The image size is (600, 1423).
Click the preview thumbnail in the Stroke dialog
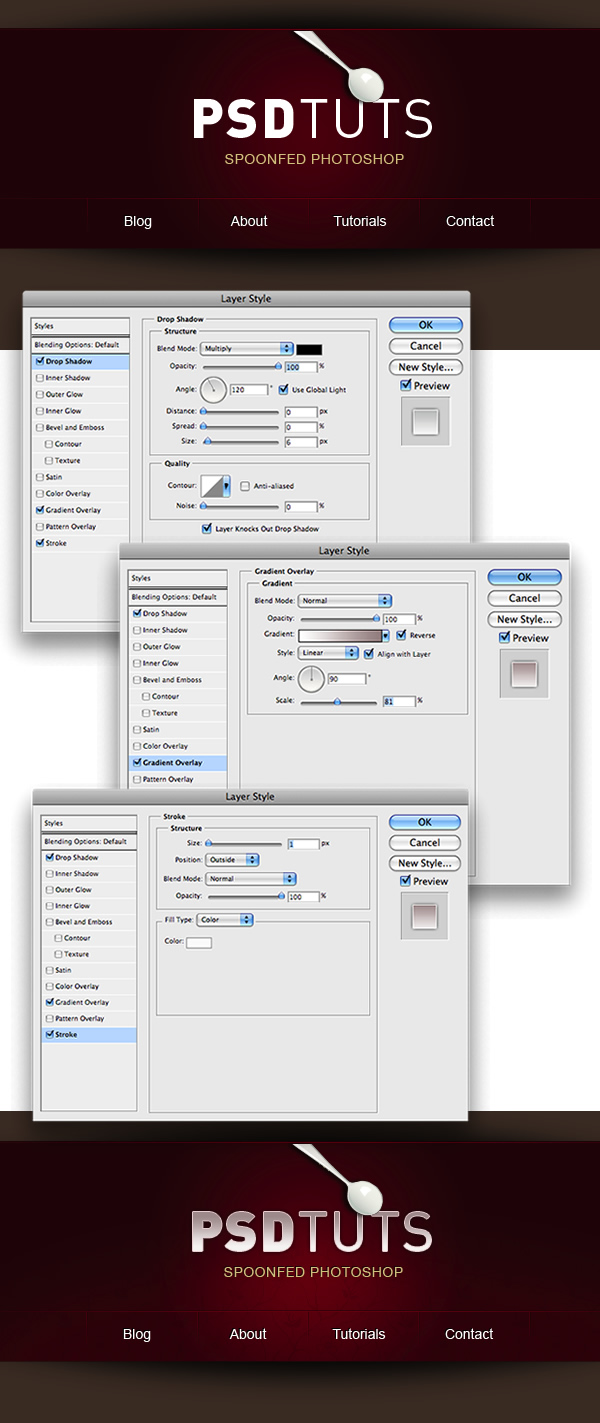point(424,915)
